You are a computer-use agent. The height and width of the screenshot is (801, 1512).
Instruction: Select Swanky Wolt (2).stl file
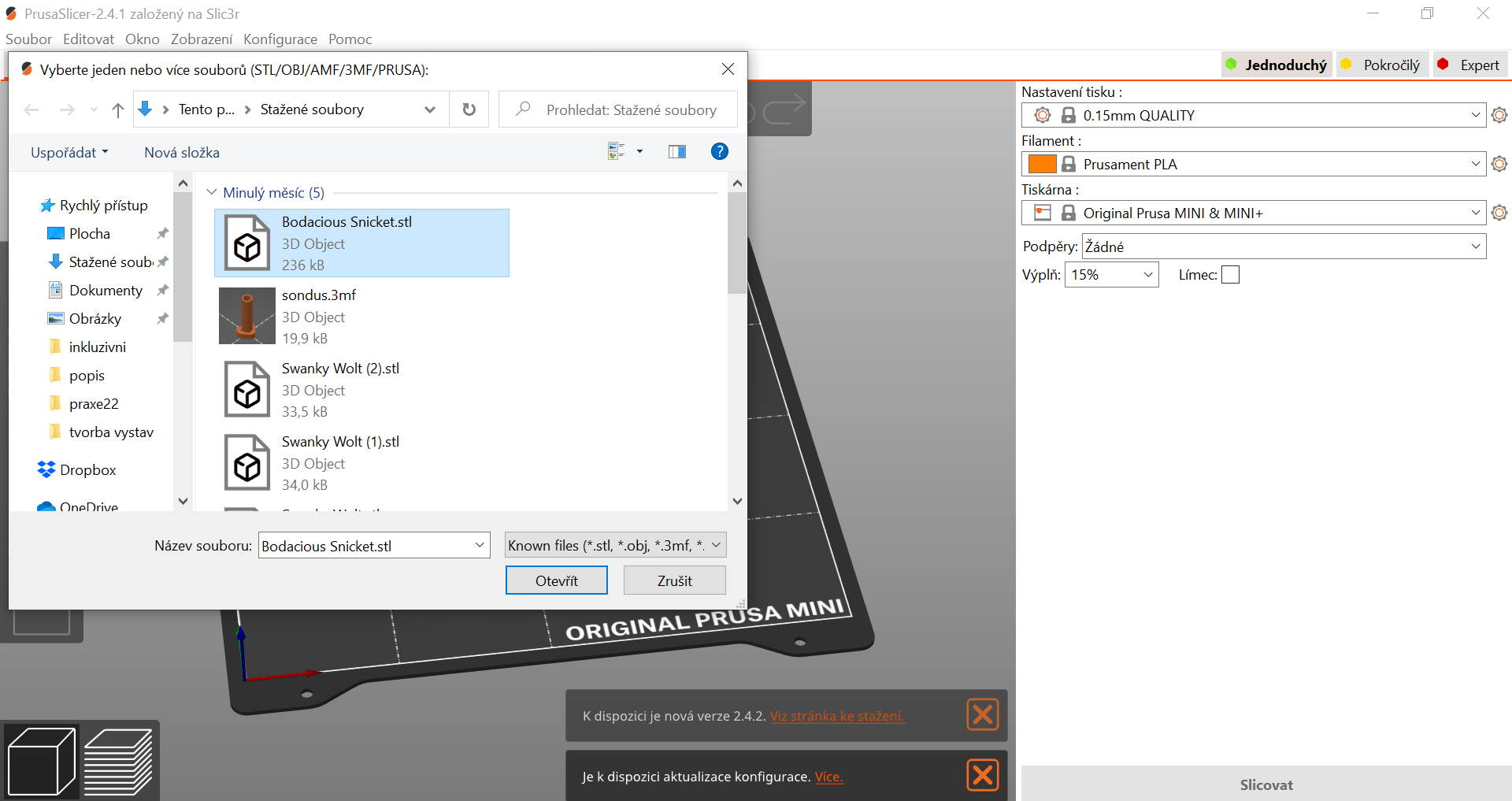(x=362, y=389)
